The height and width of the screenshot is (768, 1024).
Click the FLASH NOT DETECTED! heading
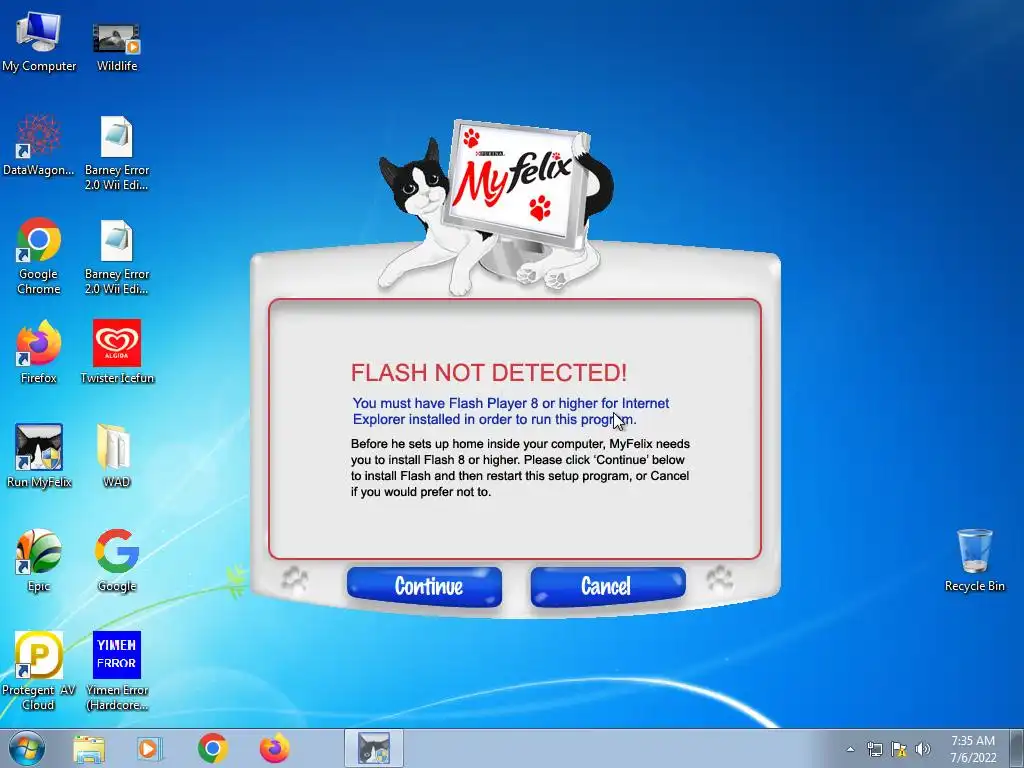(x=488, y=373)
